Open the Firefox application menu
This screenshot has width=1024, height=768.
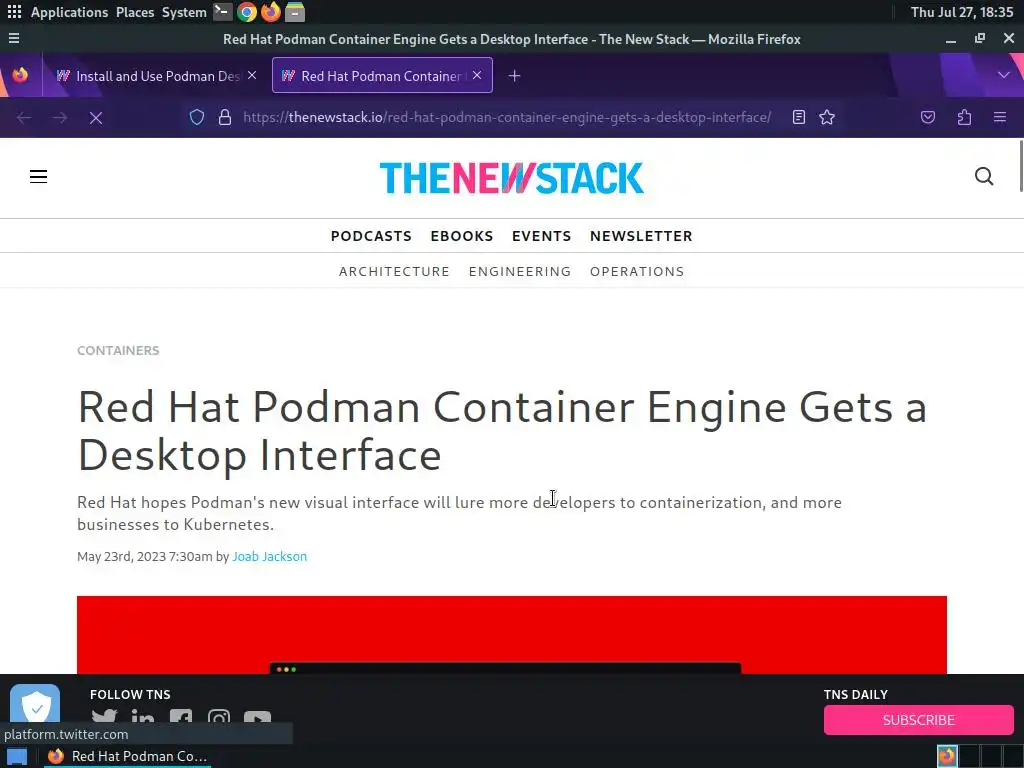point(999,118)
